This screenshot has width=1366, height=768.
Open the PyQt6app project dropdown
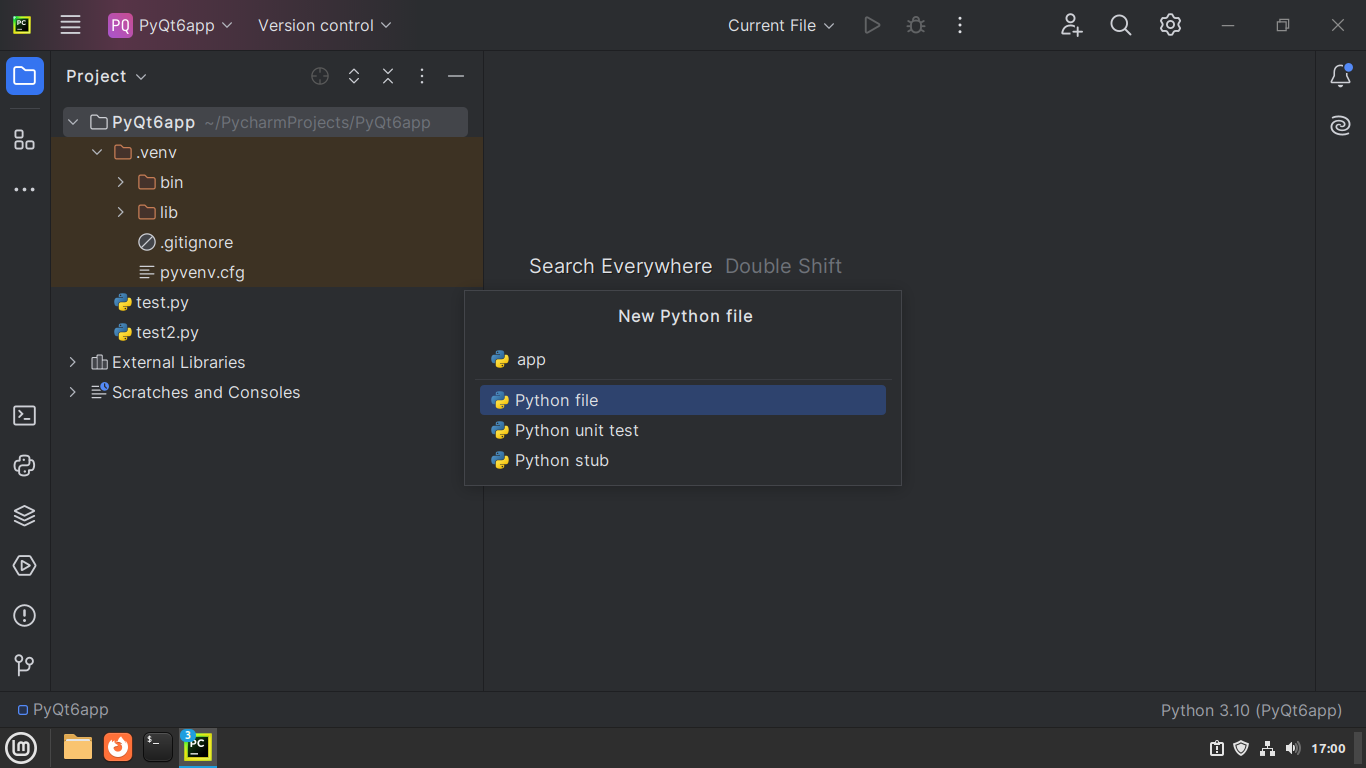pos(171,25)
